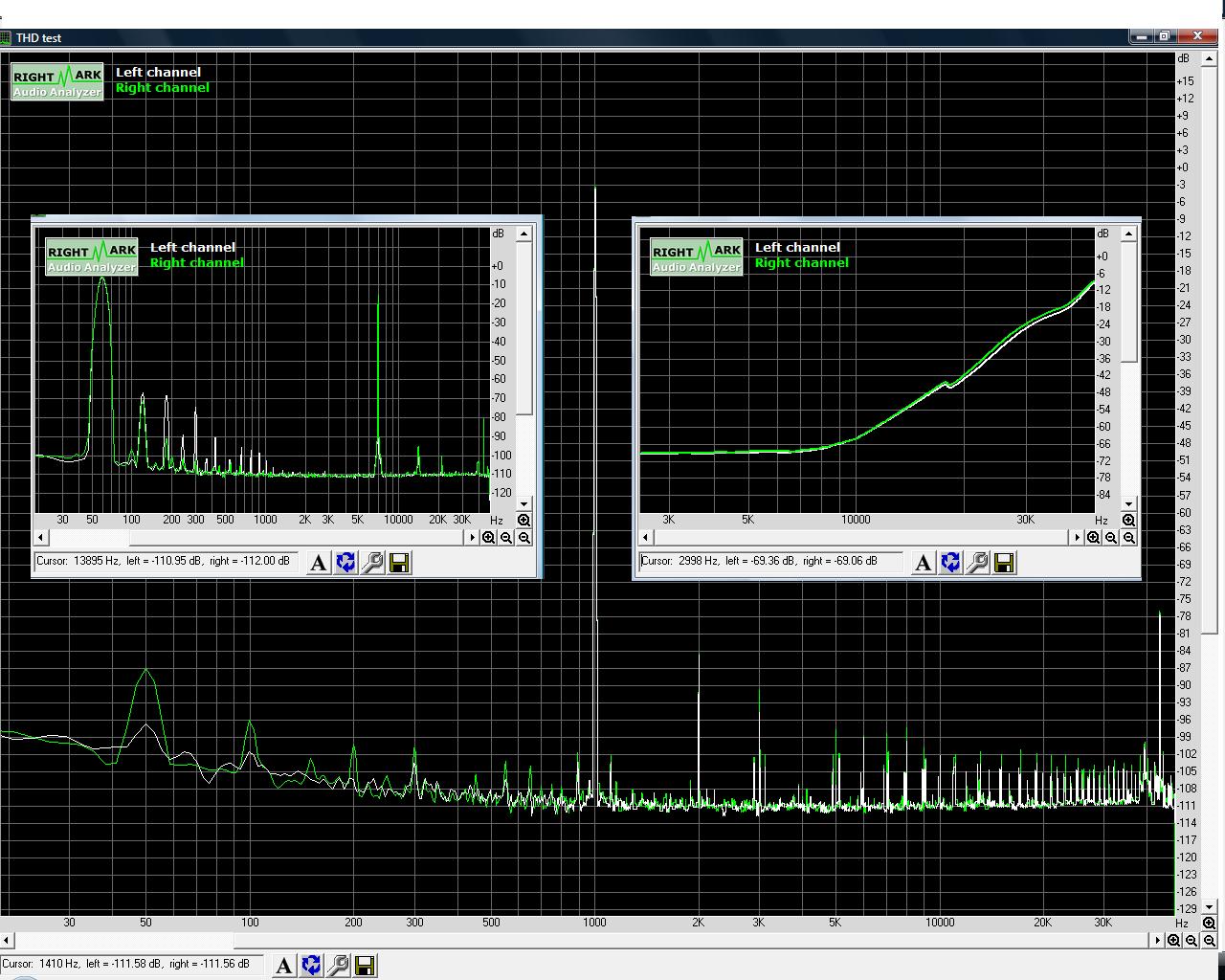Viewport: 1225px width, 980px height.
Task: Click the zoom-in magnifier right of right inset horizontal scrollbar
Action: point(1094,538)
